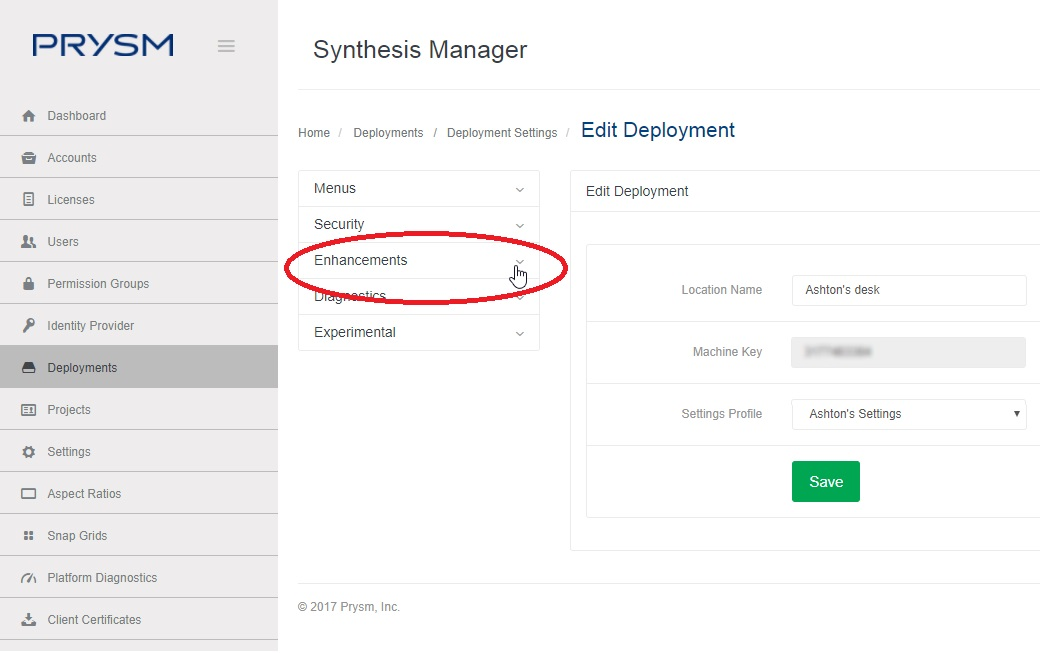
Task: Click the Deployments drive icon
Action: [29, 367]
